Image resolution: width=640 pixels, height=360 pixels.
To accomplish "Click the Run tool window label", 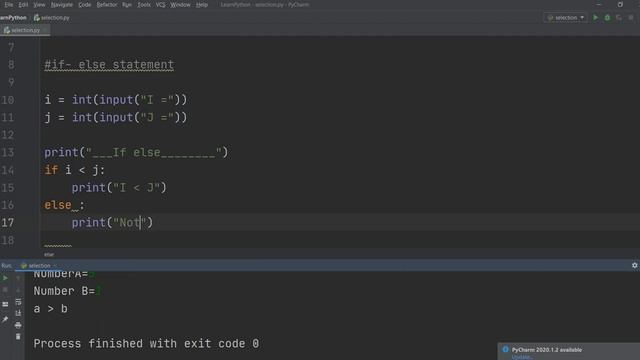I will tap(6, 266).
